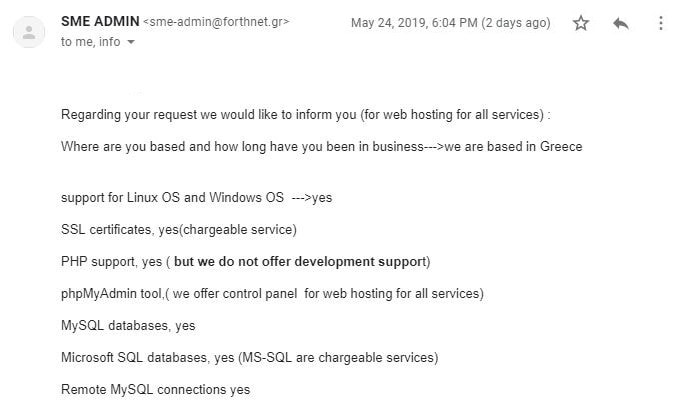Click the sender name SME ADMIN
Screen dimensions: 677x407
[100, 21]
